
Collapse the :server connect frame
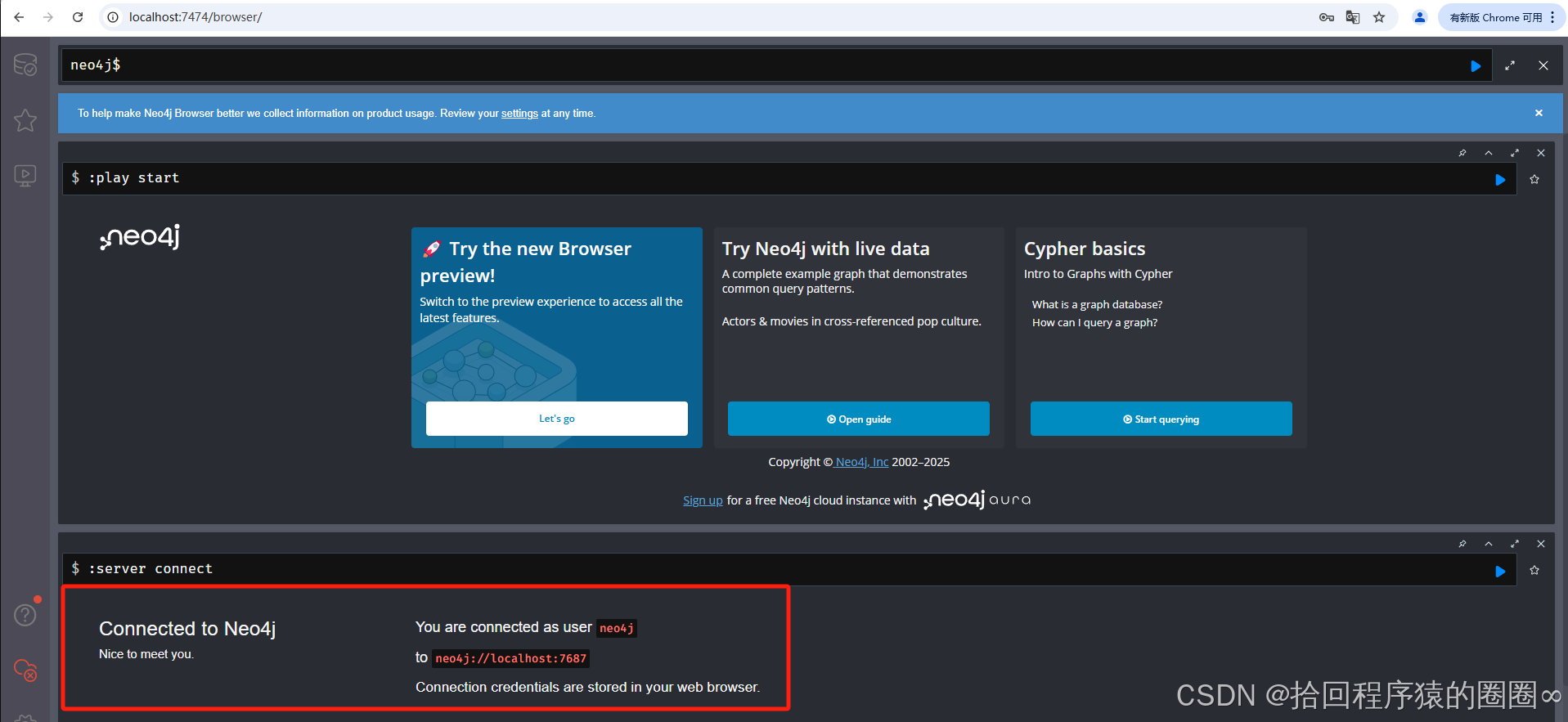(1489, 544)
